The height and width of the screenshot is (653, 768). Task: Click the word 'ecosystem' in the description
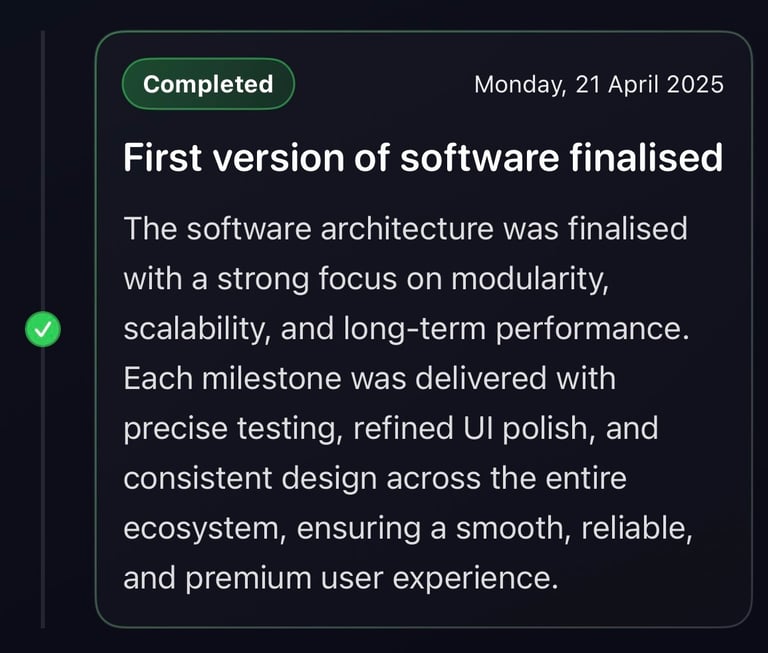coord(204,529)
